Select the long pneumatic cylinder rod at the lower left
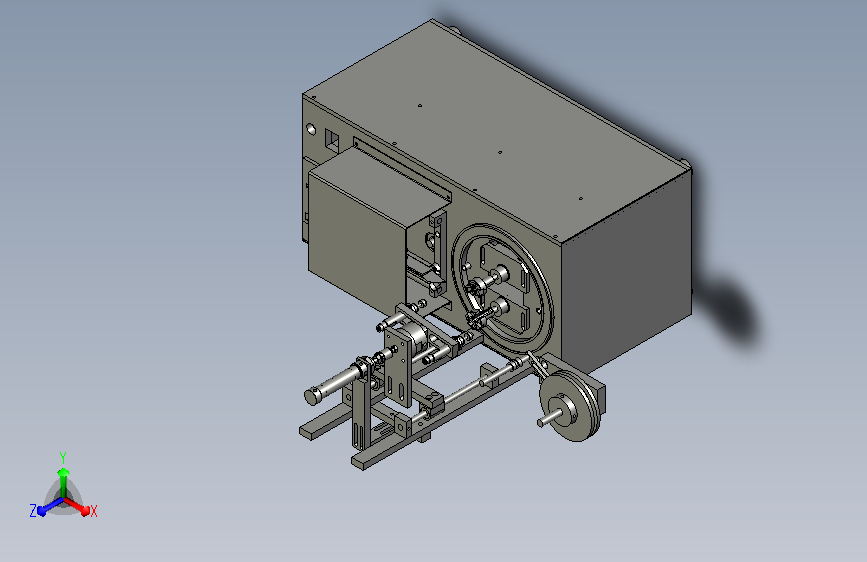The image size is (867, 562). click(x=335, y=384)
